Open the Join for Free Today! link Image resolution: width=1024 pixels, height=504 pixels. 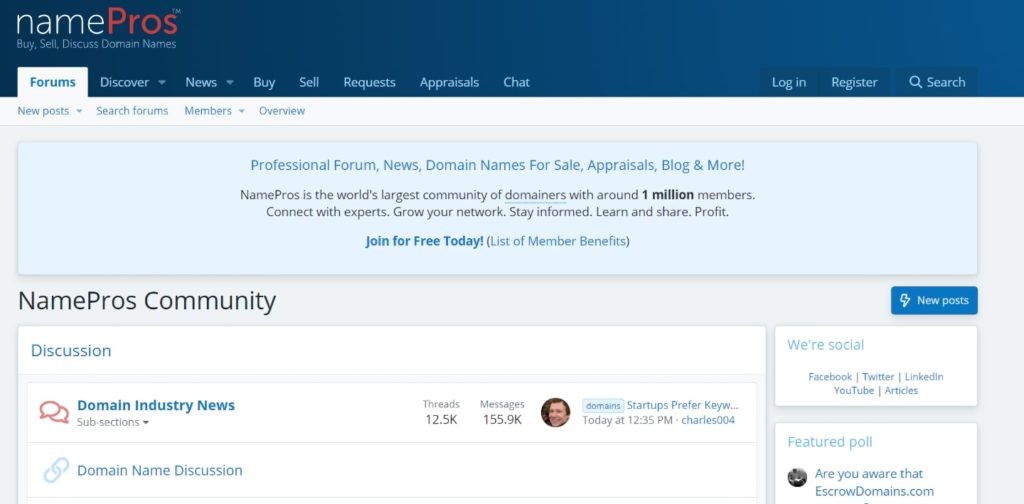coord(424,241)
